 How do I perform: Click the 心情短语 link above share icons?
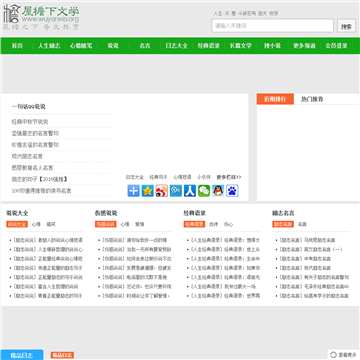click(x=182, y=177)
